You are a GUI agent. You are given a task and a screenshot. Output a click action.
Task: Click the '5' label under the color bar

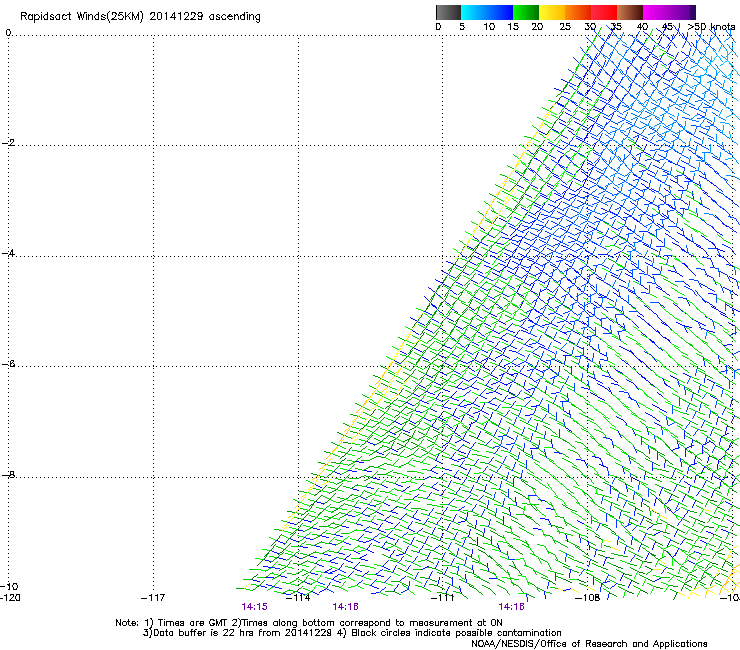(462, 27)
